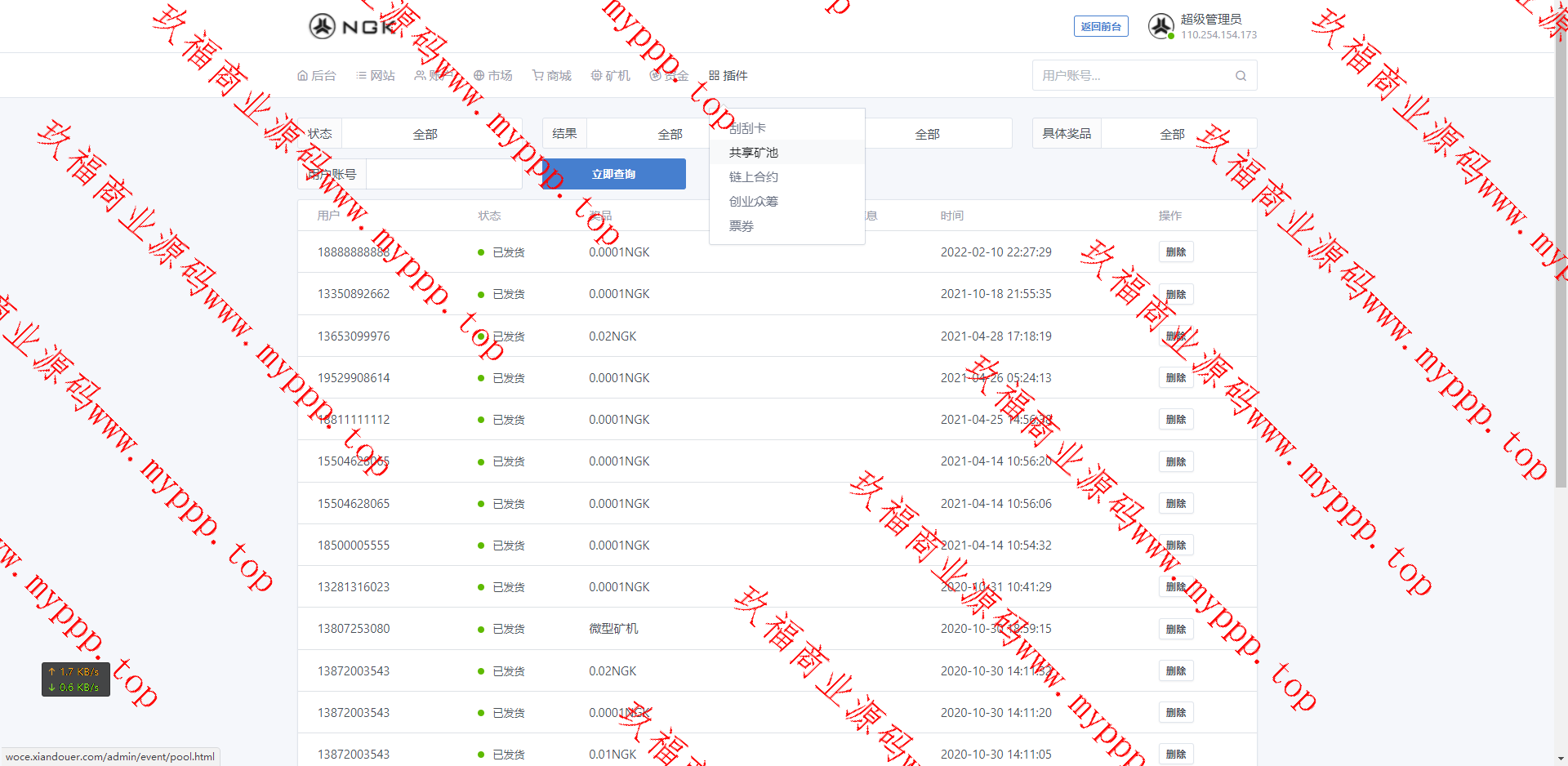Click user number 13281316023
Screen dimensions: 1568x766
tap(354, 587)
